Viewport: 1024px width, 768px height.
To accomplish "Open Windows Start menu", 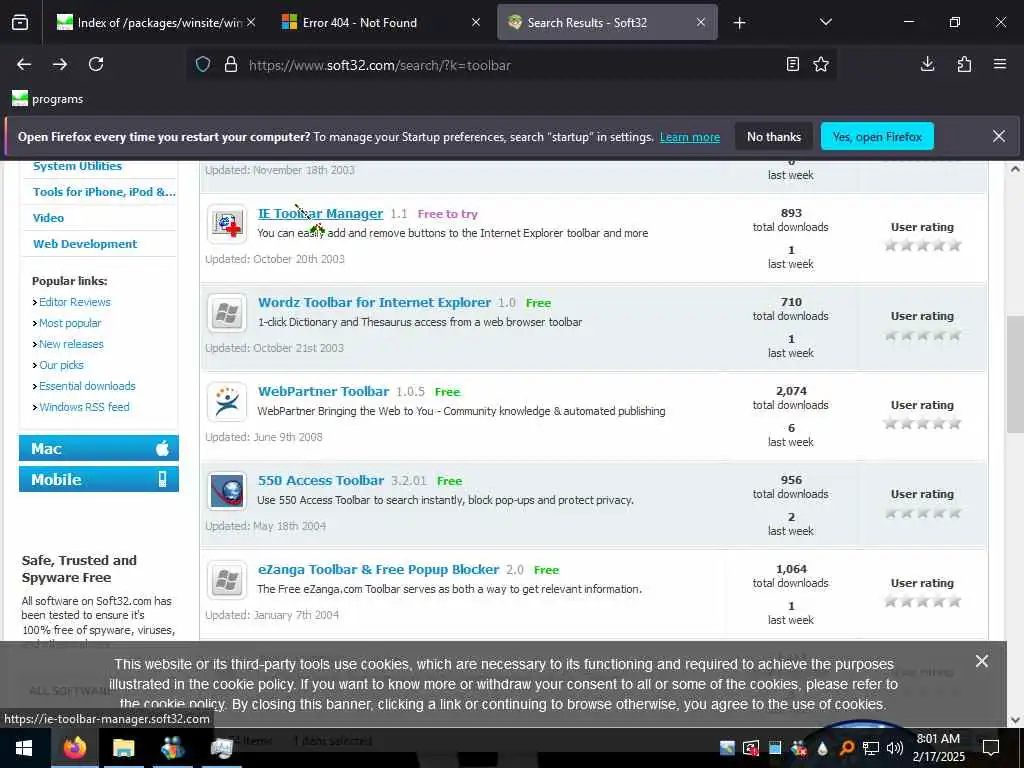I will pos(24,748).
